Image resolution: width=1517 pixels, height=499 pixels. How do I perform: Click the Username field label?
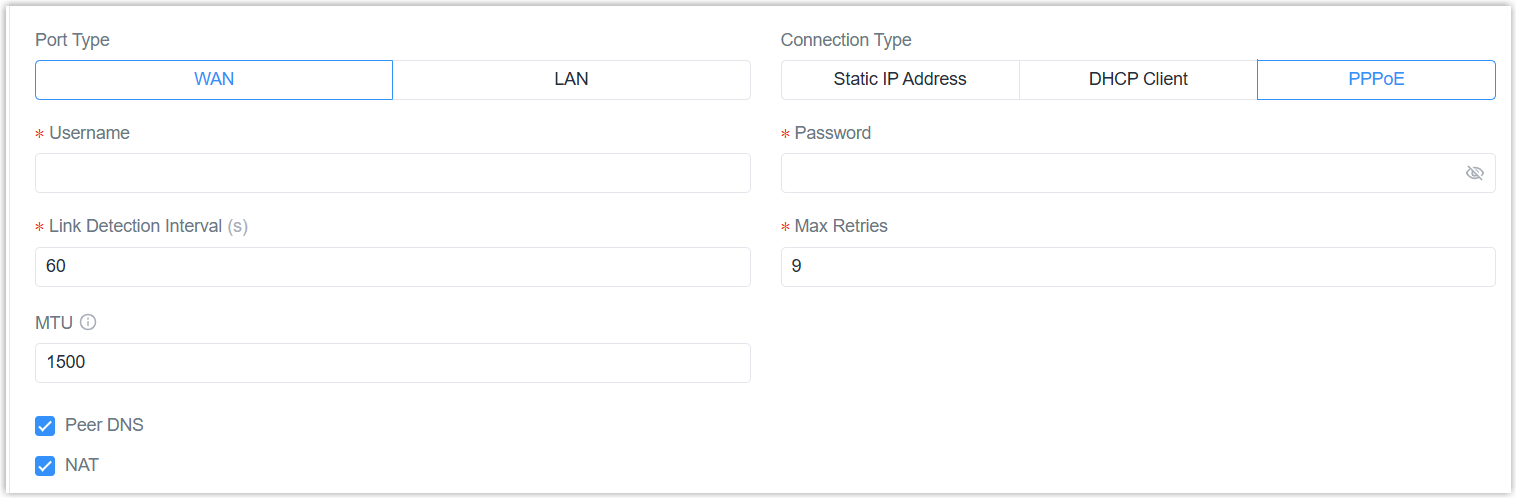tap(89, 133)
